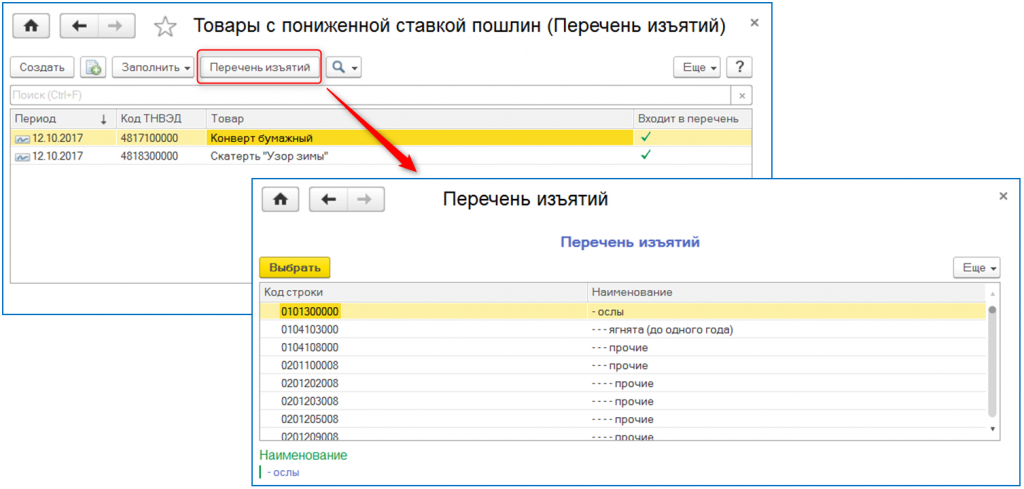Sort by the Код строки column header
This screenshot has height=489, width=1024.
pyautogui.click(x=420, y=292)
